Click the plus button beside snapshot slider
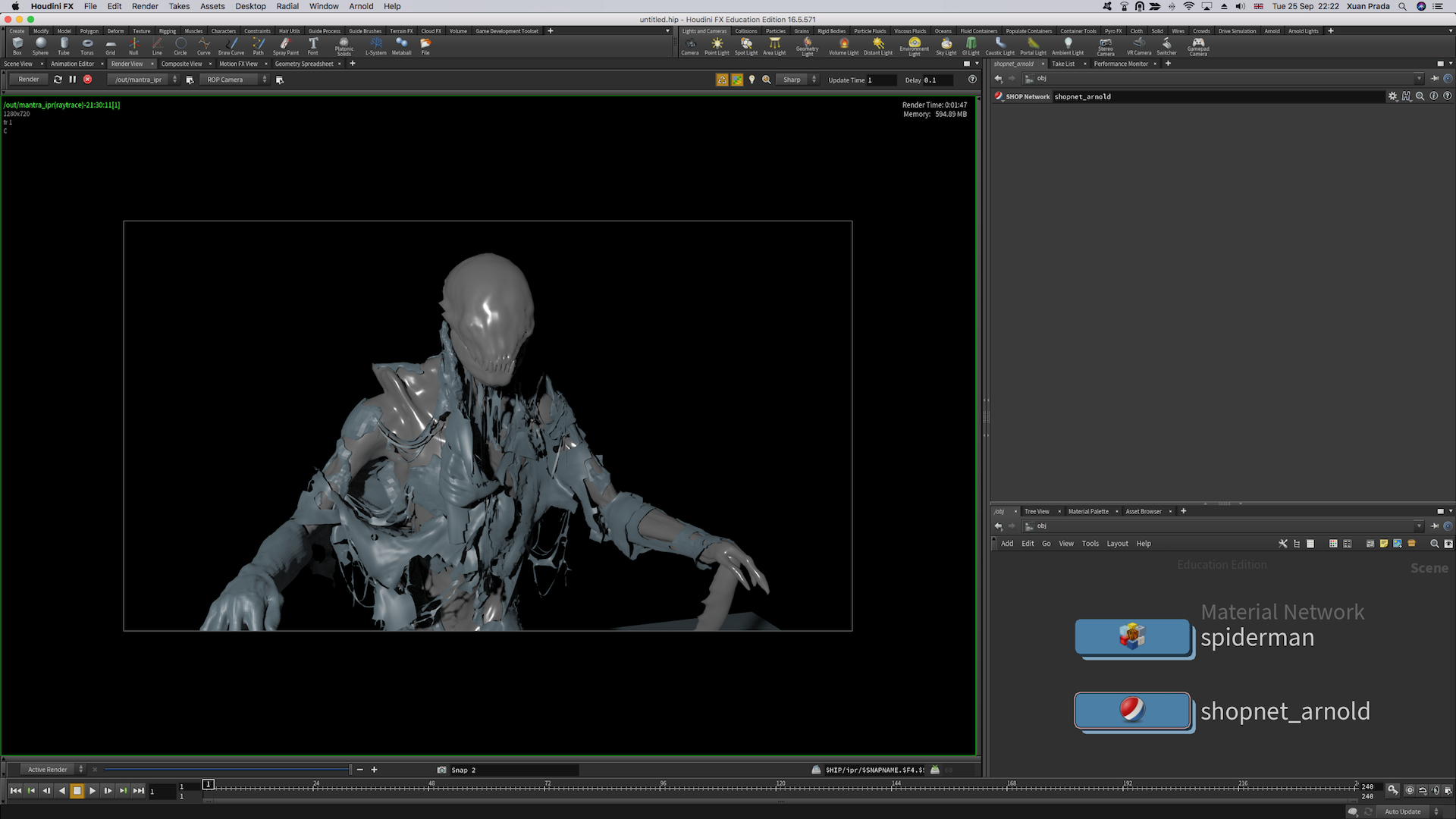 pos(374,770)
